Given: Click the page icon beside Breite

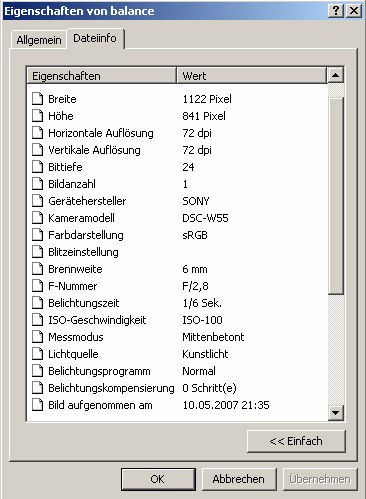Looking at the screenshot, I should pos(38,99).
